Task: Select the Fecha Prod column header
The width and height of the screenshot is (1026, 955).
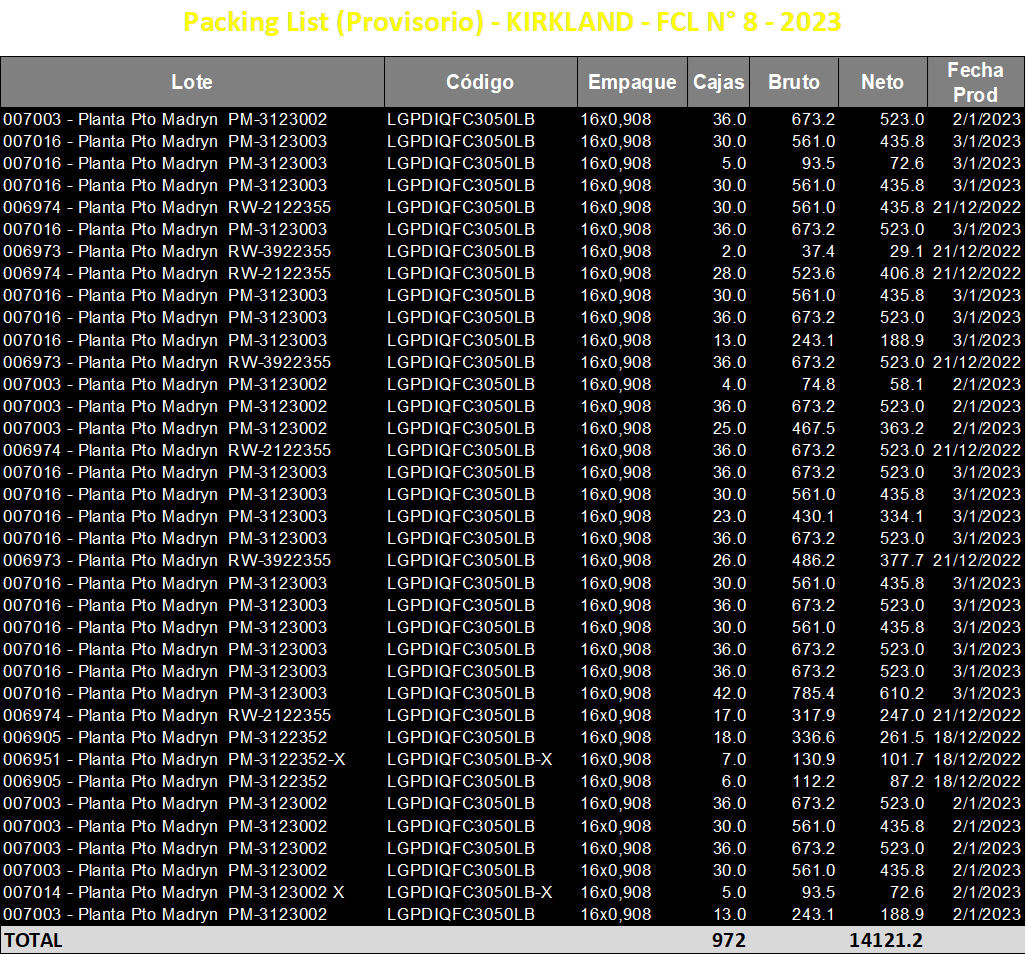Action: pos(976,82)
